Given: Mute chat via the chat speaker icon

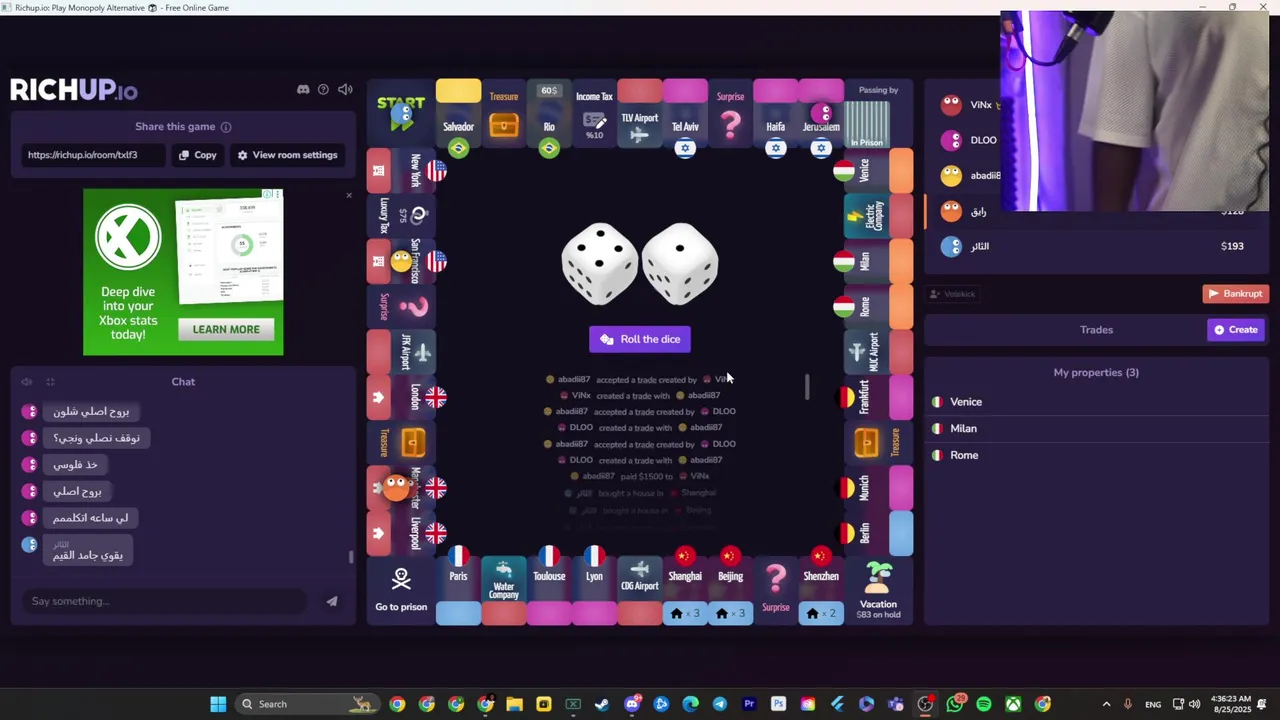Looking at the screenshot, I should 27,382.
